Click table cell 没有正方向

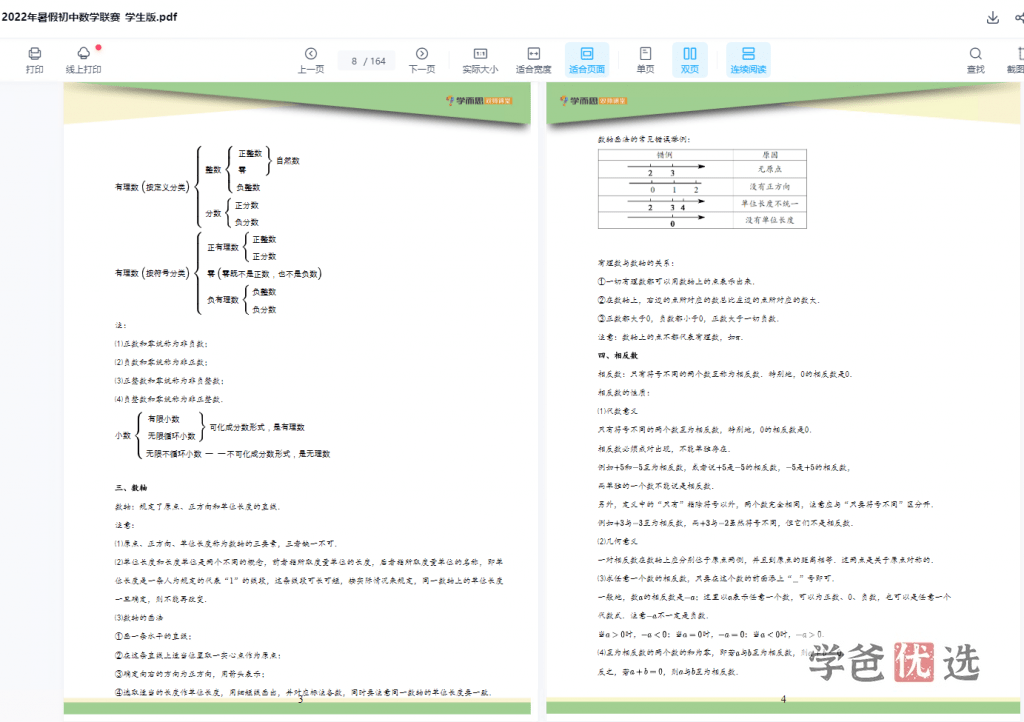click(x=769, y=187)
